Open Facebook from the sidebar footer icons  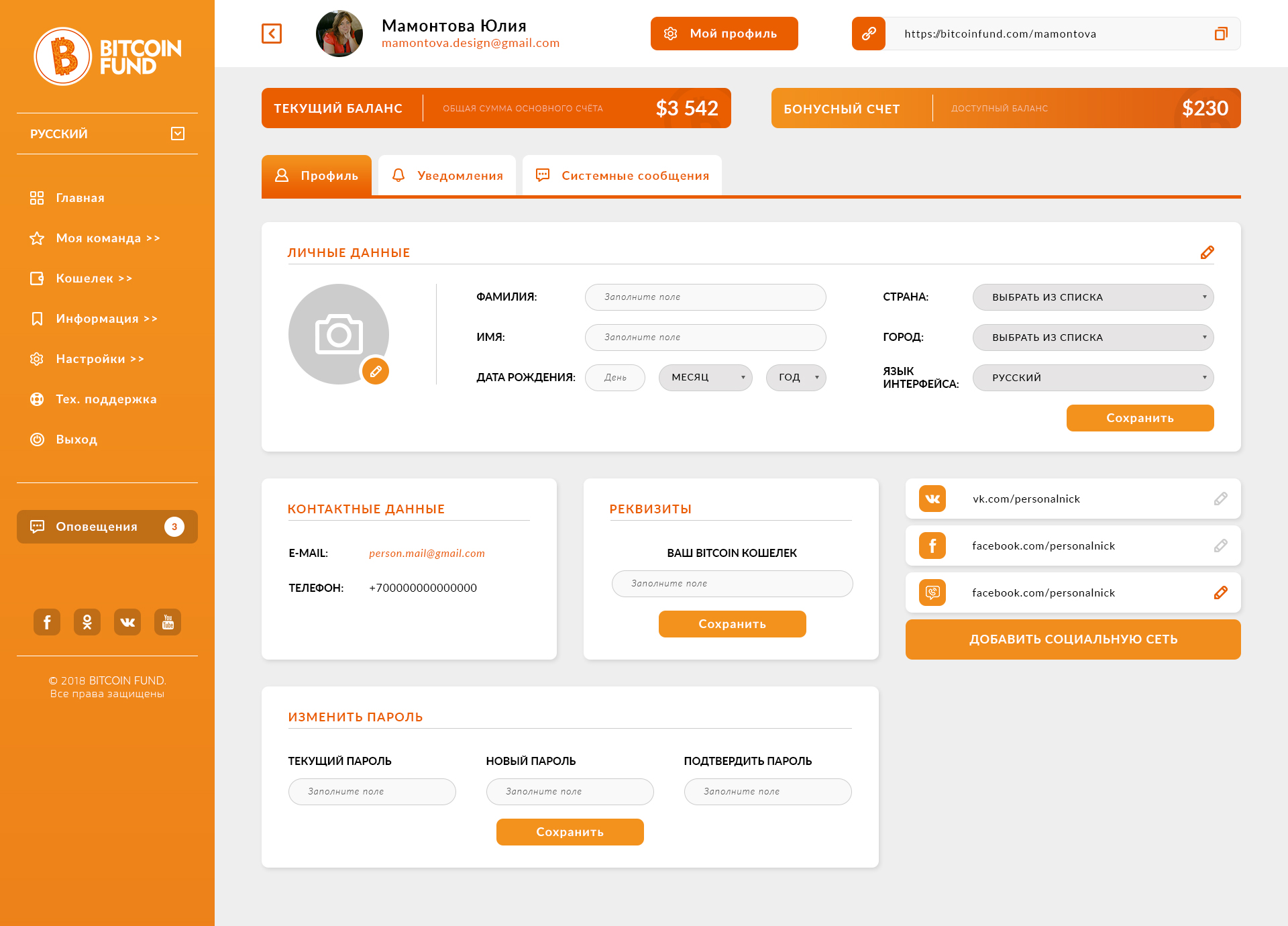[47, 622]
